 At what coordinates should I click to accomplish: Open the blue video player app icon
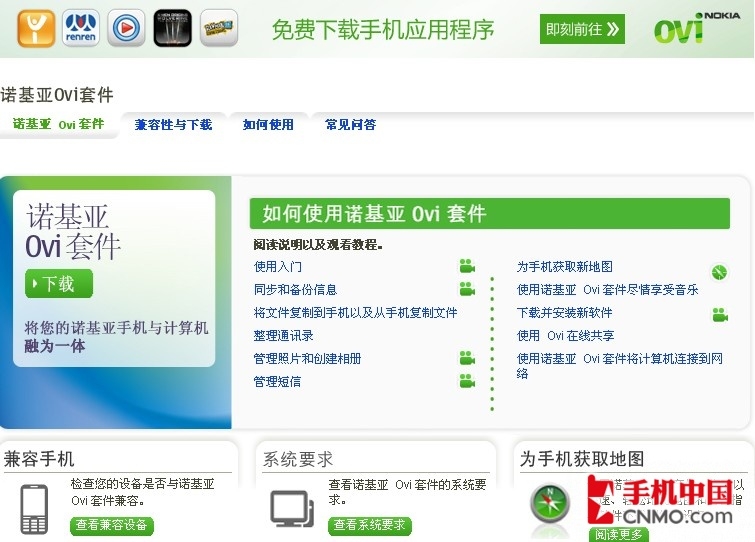click(x=126, y=28)
